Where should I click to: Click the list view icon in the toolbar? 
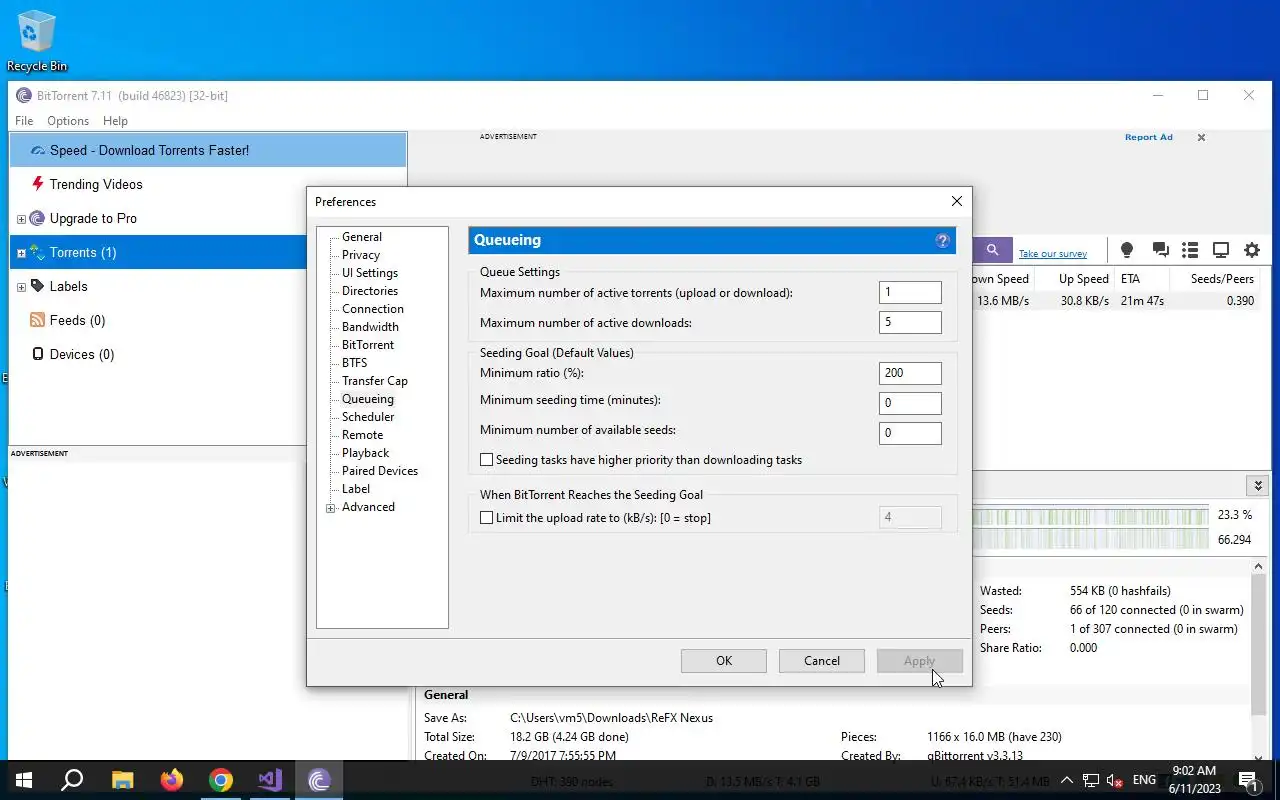[x=1190, y=250]
